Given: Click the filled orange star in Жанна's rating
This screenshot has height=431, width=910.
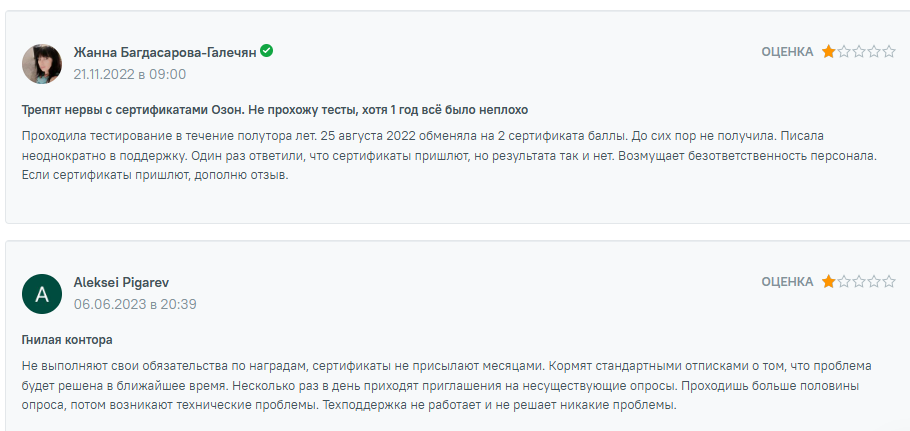Looking at the screenshot, I should [828, 52].
